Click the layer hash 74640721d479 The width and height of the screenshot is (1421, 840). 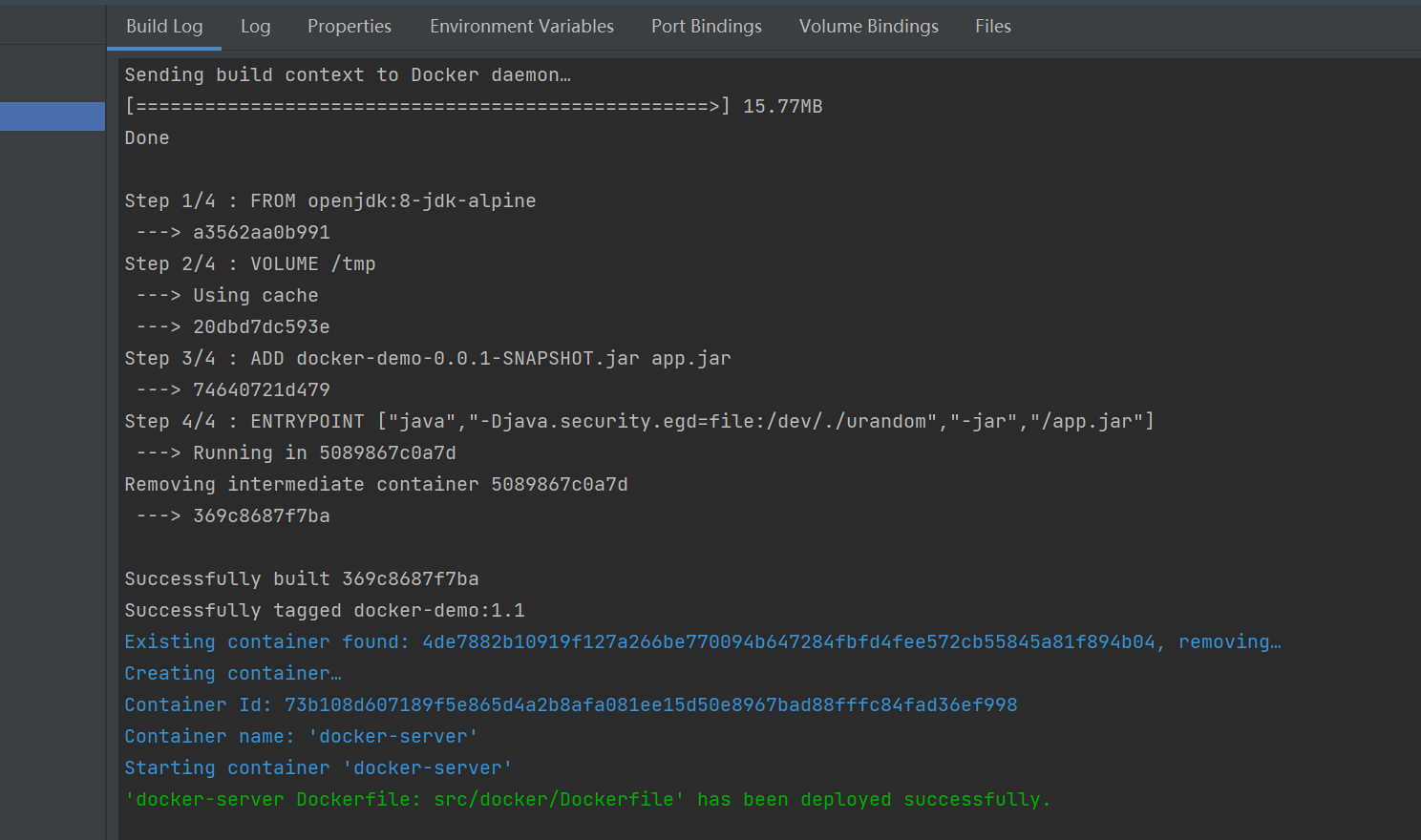point(262,389)
